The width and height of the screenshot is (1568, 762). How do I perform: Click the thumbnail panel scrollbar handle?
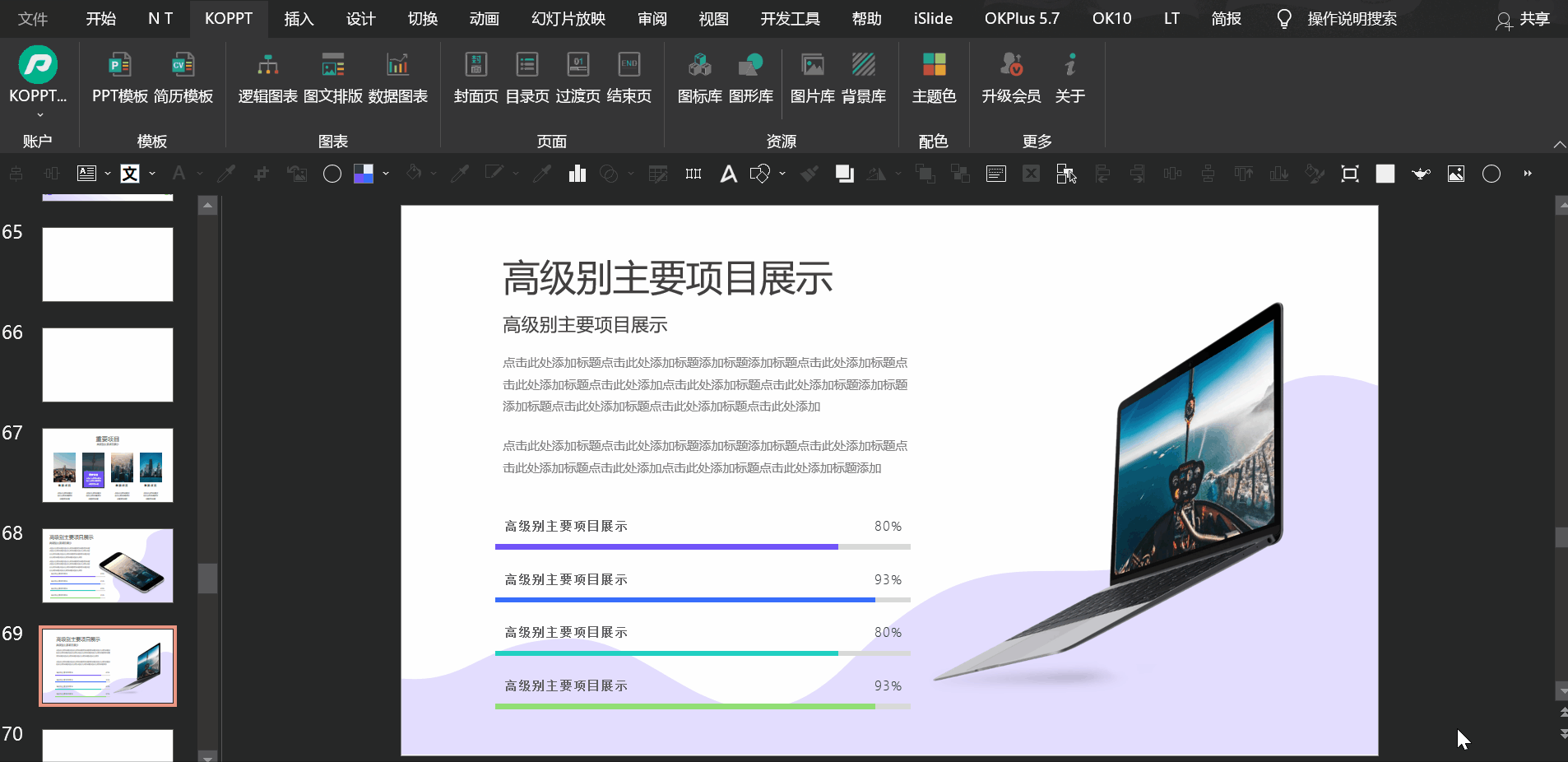207,578
